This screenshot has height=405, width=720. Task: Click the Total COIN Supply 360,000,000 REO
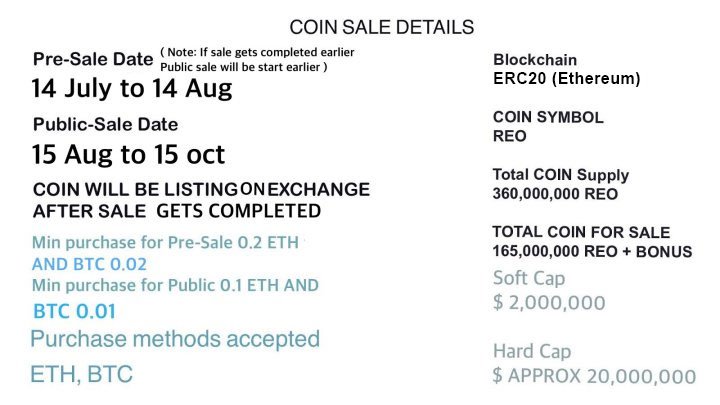[561, 184]
